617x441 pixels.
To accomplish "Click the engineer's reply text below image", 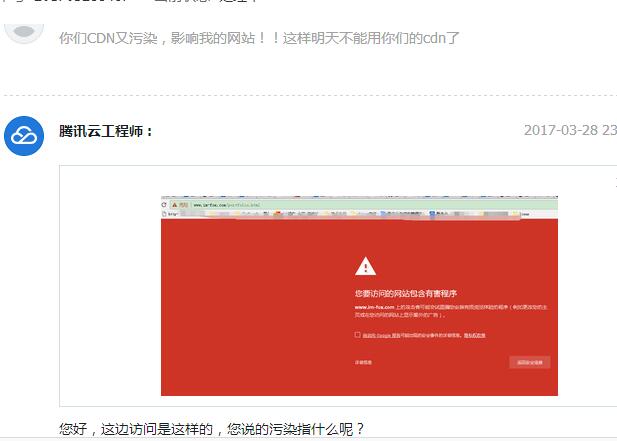I will point(212,429).
